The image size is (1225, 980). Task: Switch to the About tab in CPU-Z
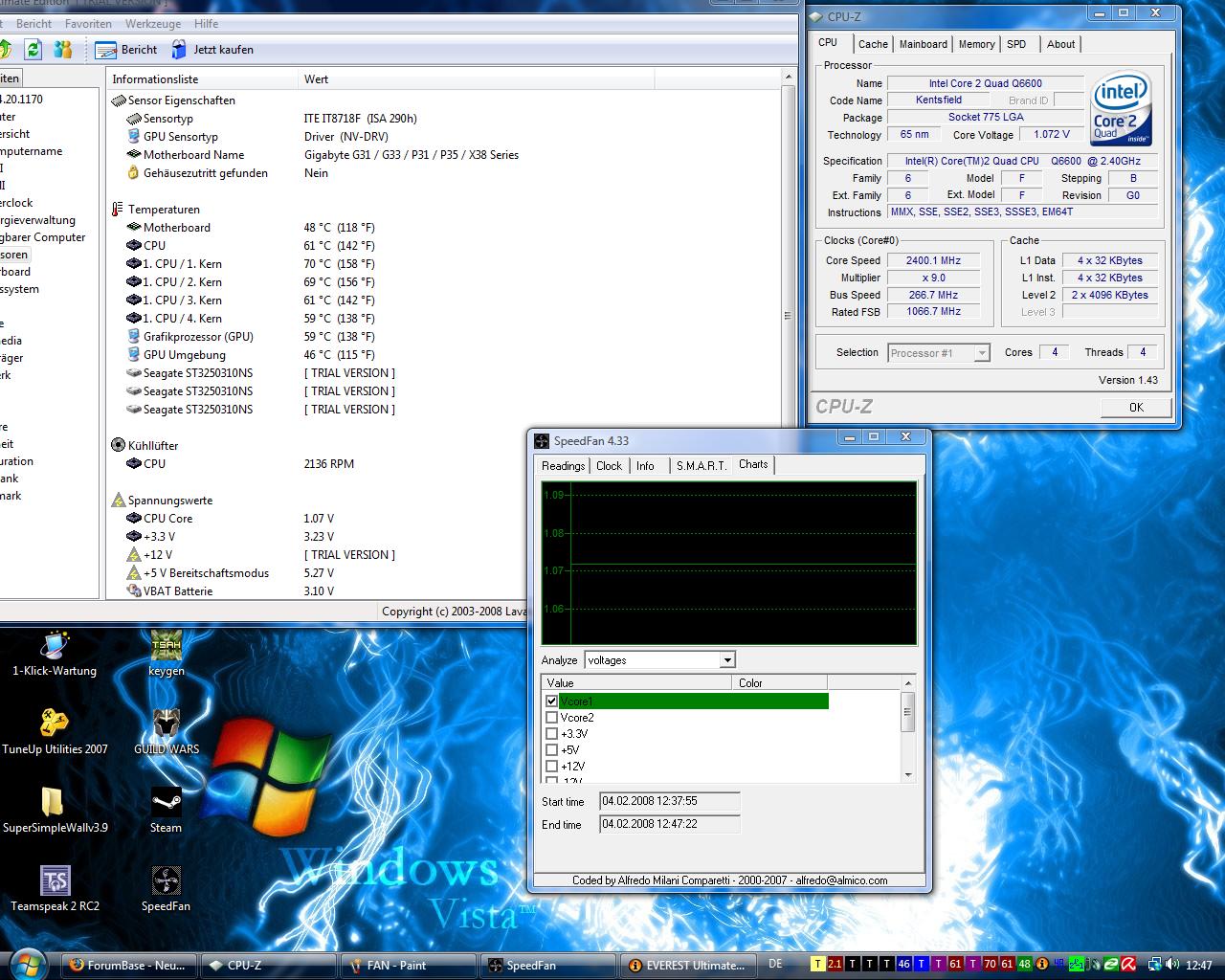coord(1060,44)
